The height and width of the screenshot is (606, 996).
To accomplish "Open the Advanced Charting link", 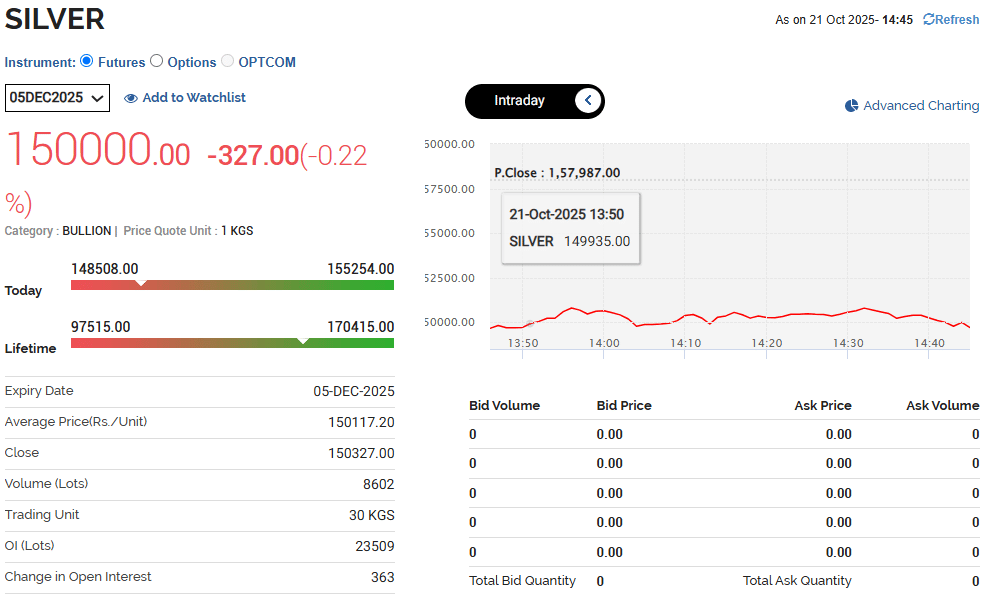I will point(921,106).
